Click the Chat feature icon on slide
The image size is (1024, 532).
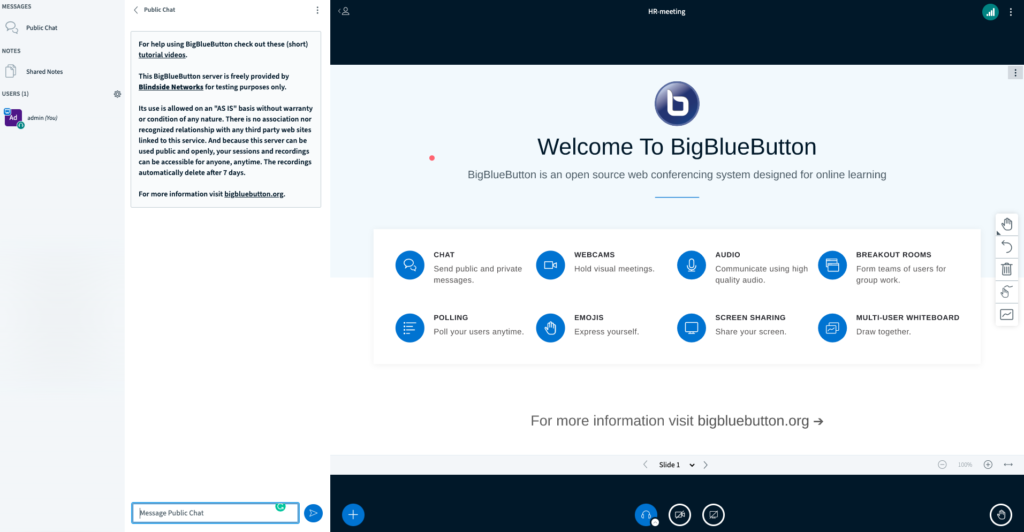pos(409,265)
